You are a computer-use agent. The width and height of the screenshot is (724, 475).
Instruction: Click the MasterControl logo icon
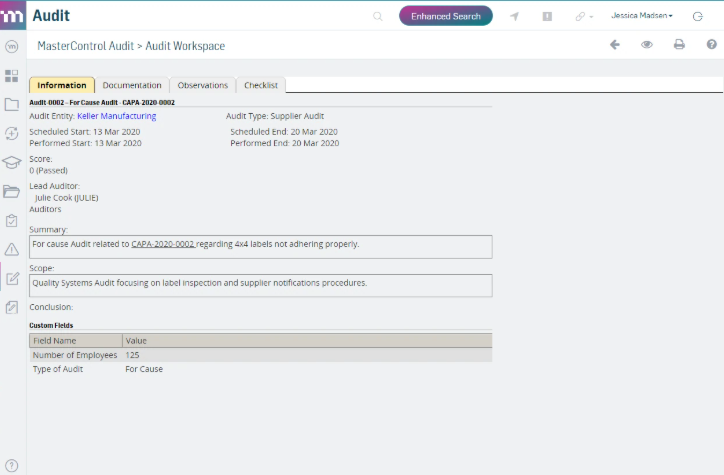(12, 16)
